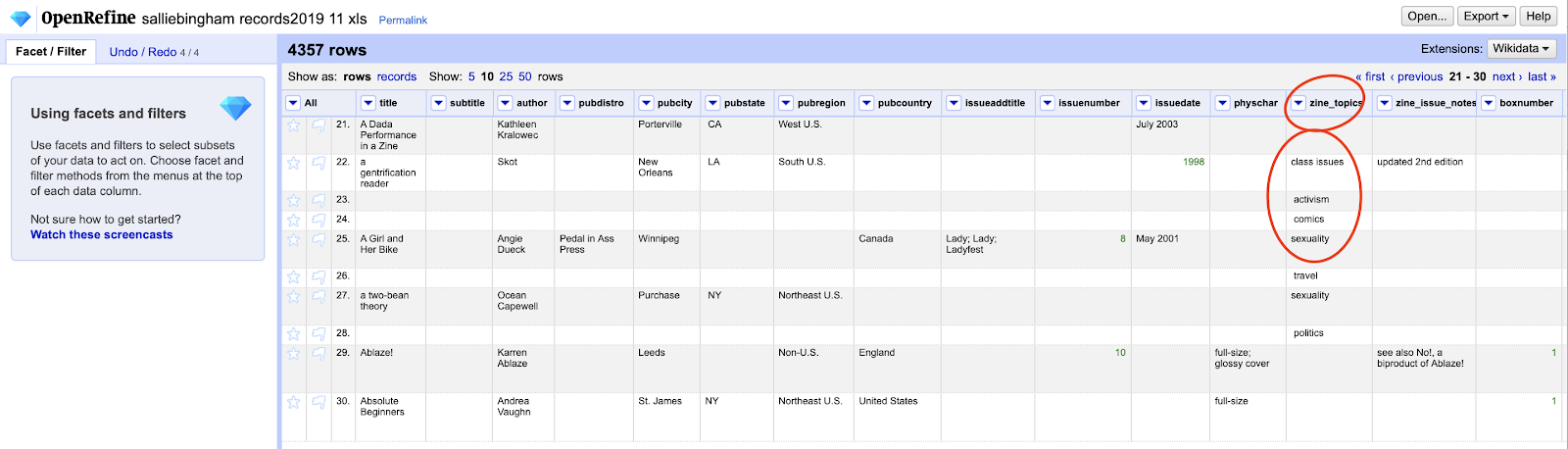Switch to the Facet / Filter tab
The height and width of the screenshot is (449, 1568).
[x=51, y=52]
